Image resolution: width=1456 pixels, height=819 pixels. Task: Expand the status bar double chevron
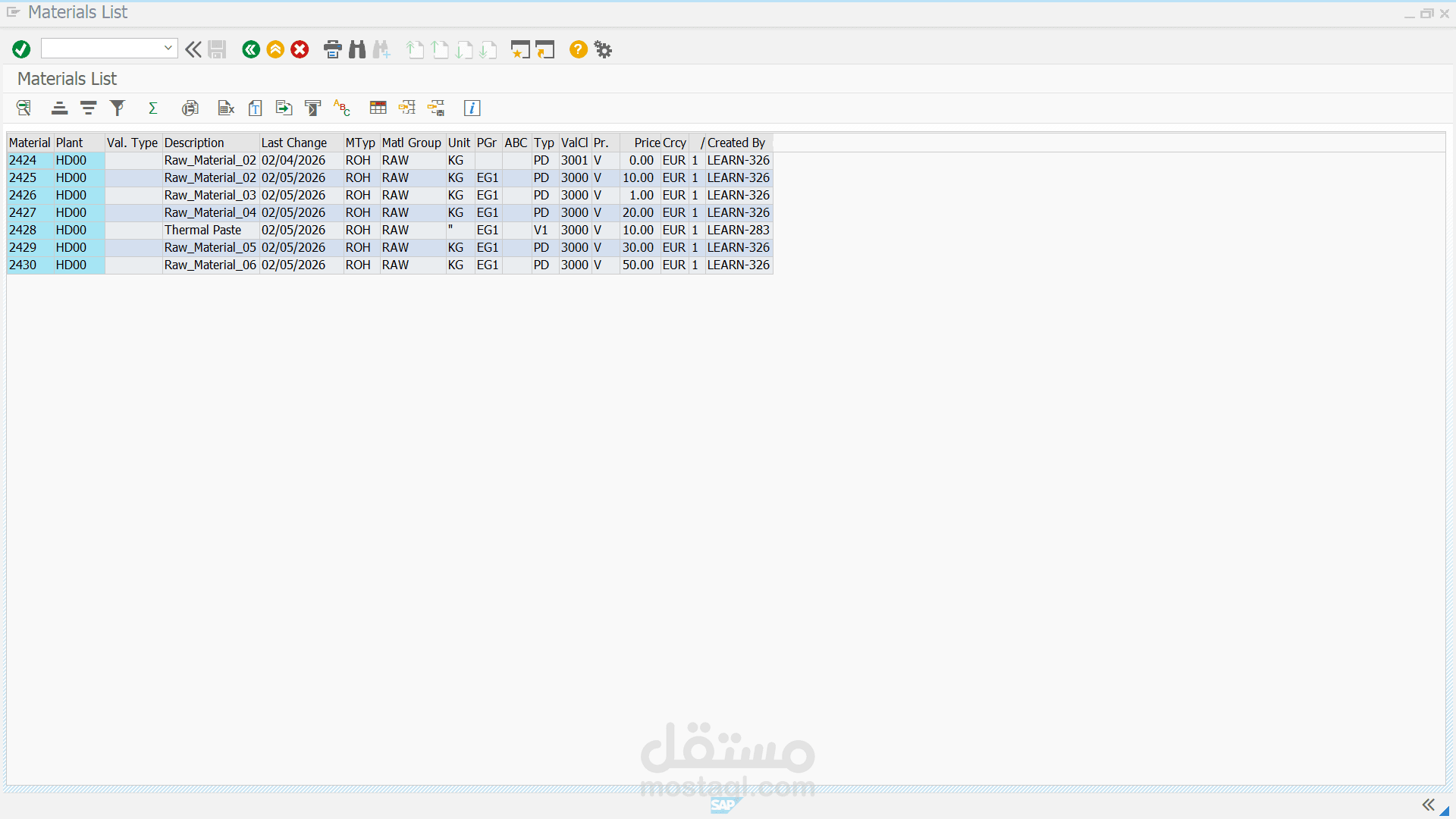tap(1428, 805)
